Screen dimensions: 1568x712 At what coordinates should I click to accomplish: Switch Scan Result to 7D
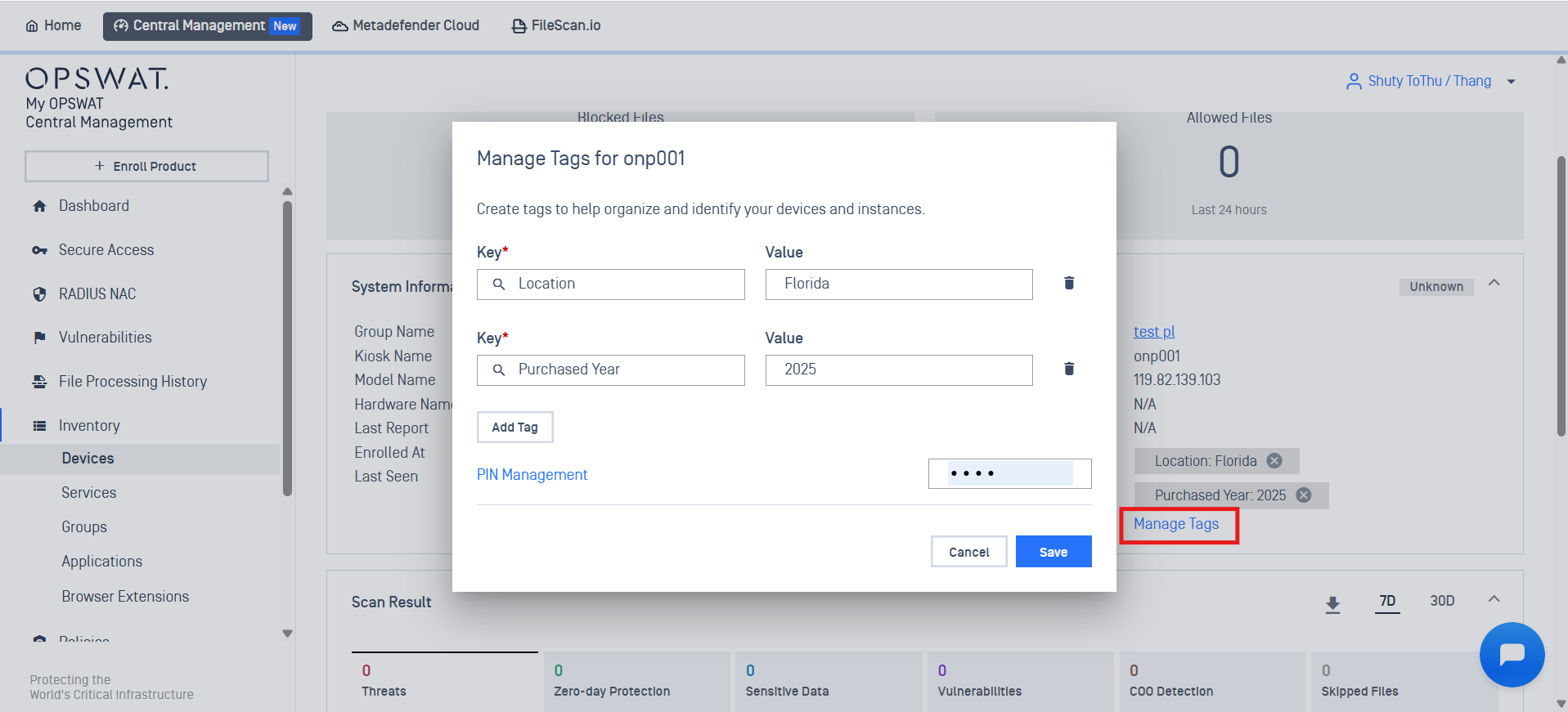1387,602
